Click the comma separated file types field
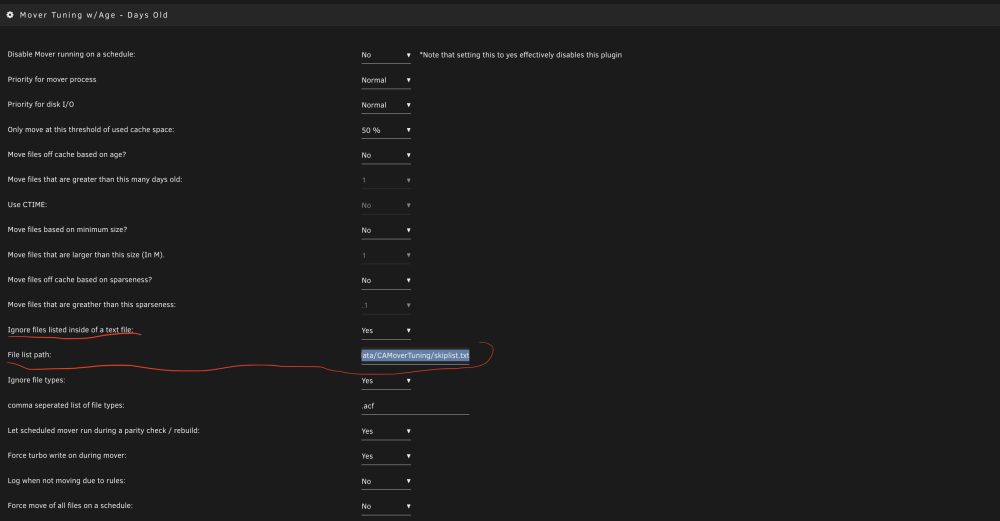This screenshot has height=521, width=1000. (x=415, y=406)
